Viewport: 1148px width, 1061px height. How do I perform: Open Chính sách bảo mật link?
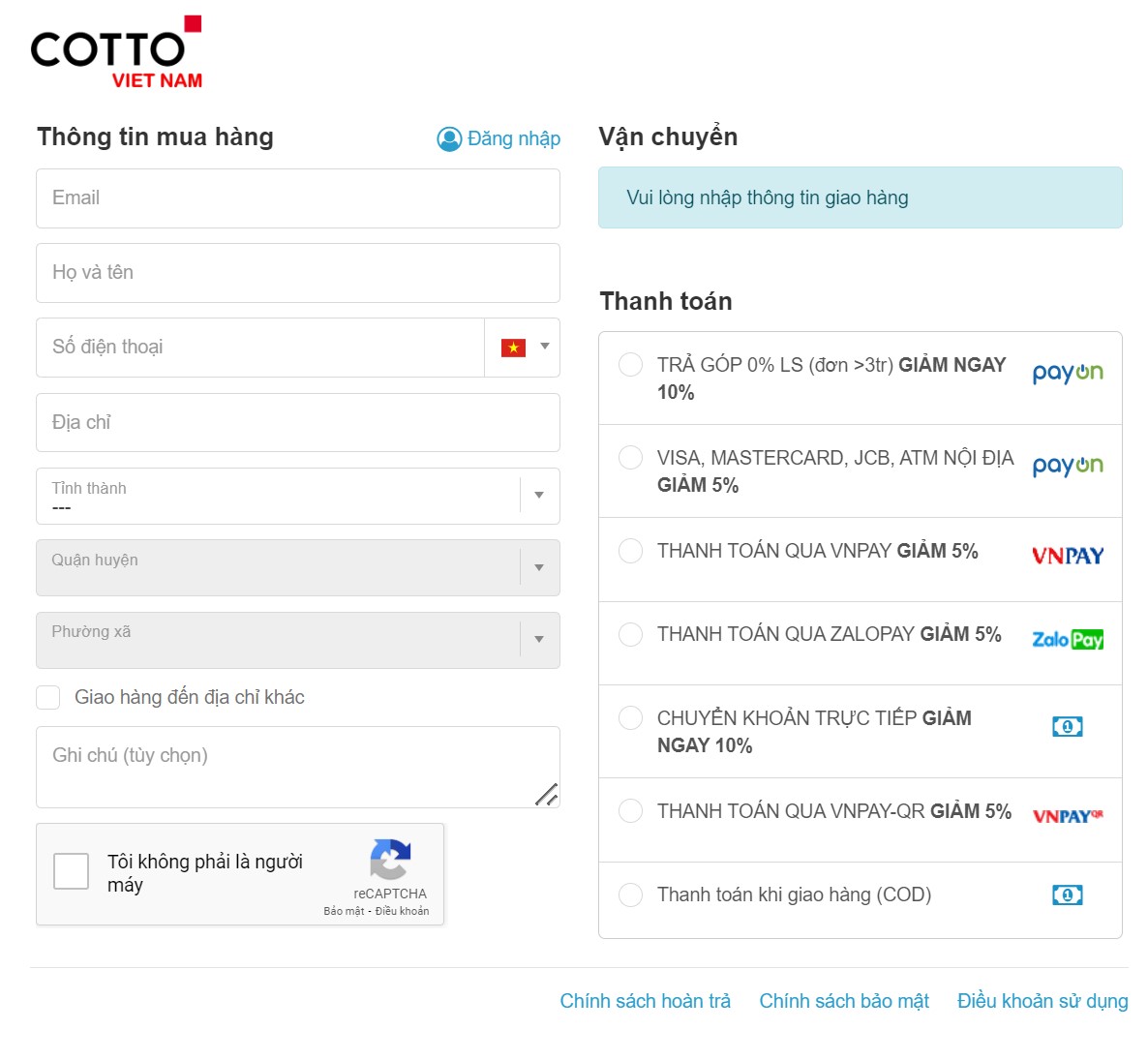843,1001
